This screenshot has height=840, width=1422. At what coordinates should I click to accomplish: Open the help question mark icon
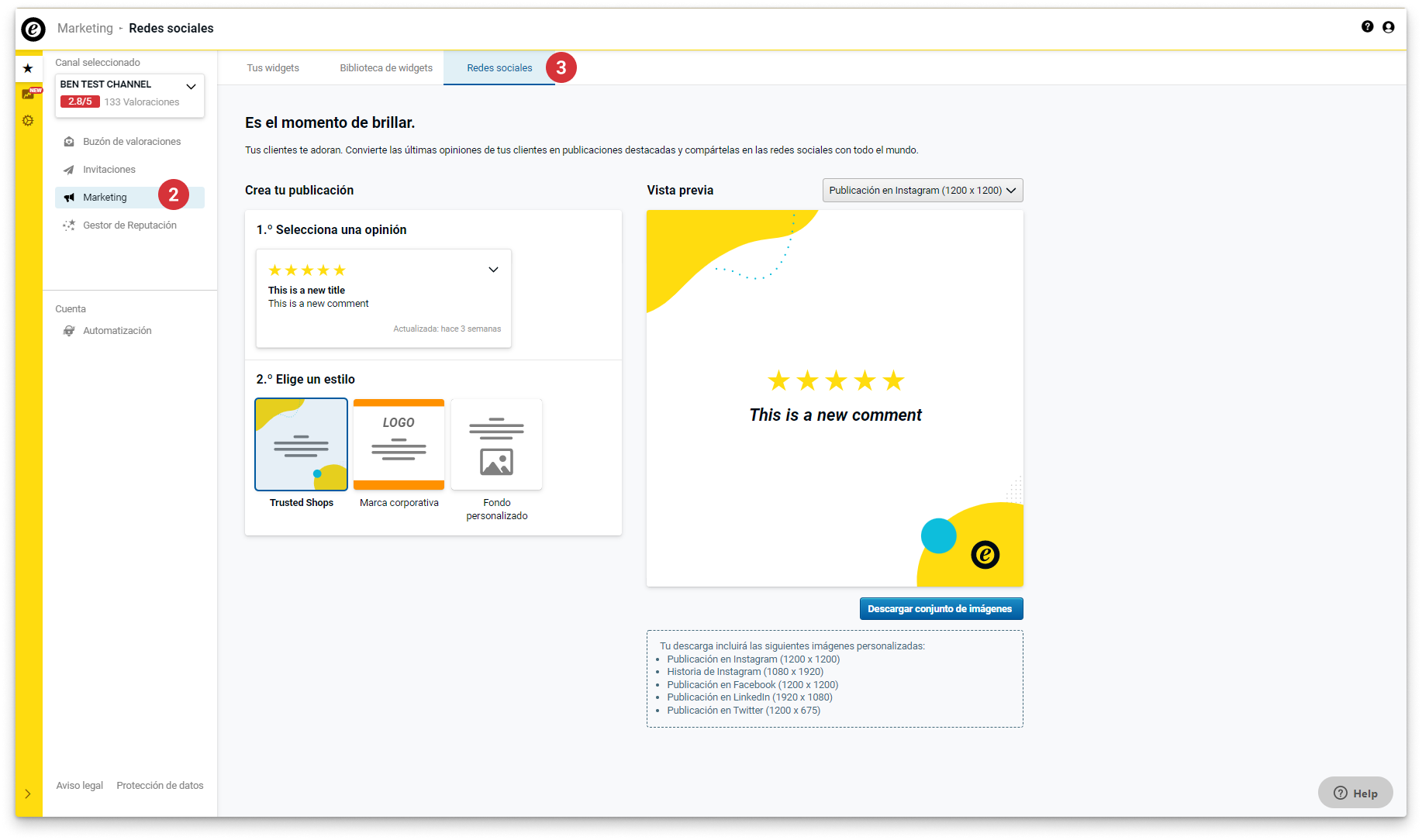(1367, 27)
